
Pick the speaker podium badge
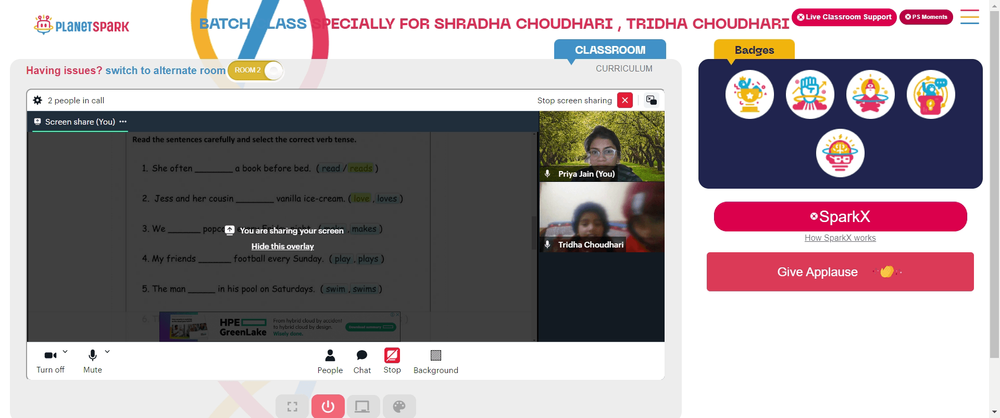coord(931,94)
